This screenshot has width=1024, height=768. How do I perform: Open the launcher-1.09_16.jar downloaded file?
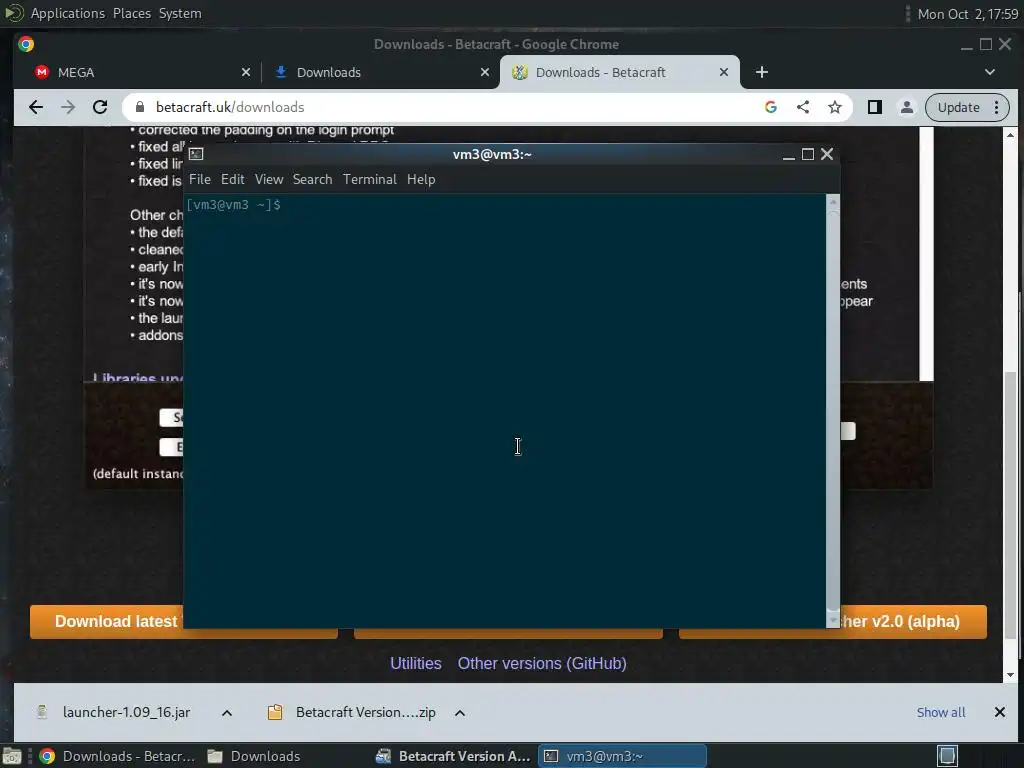pyautogui.click(x=126, y=712)
